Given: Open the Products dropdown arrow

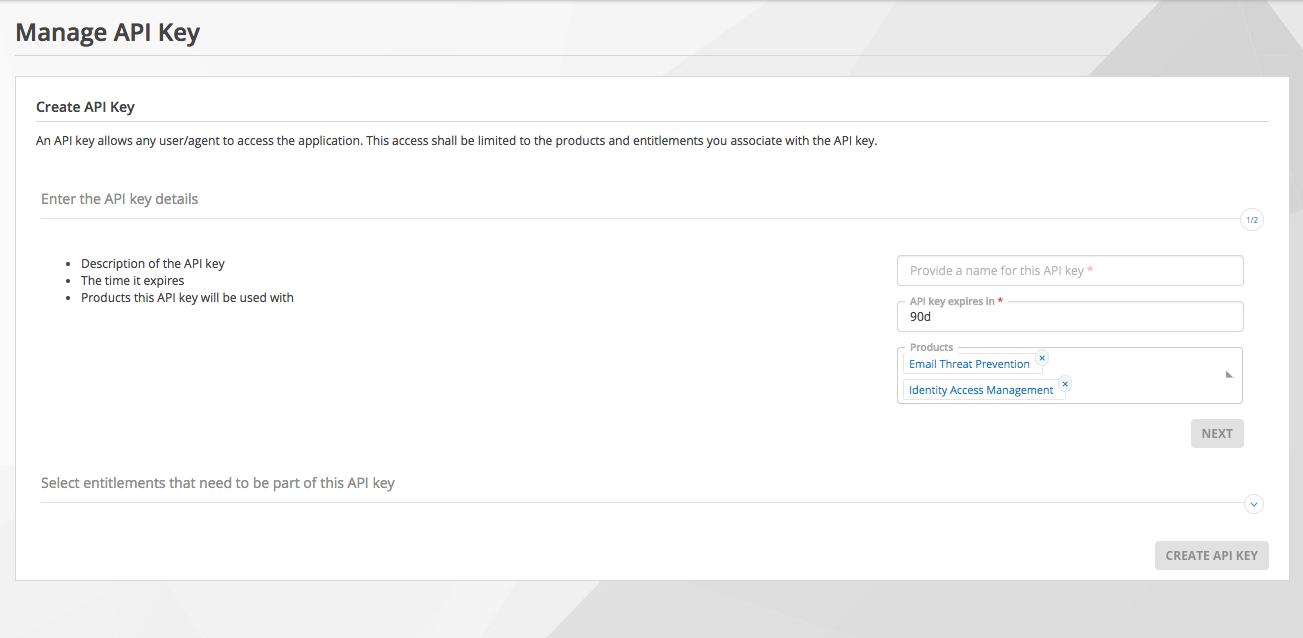Looking at the screenshot, I should (x=1229, y=374).
